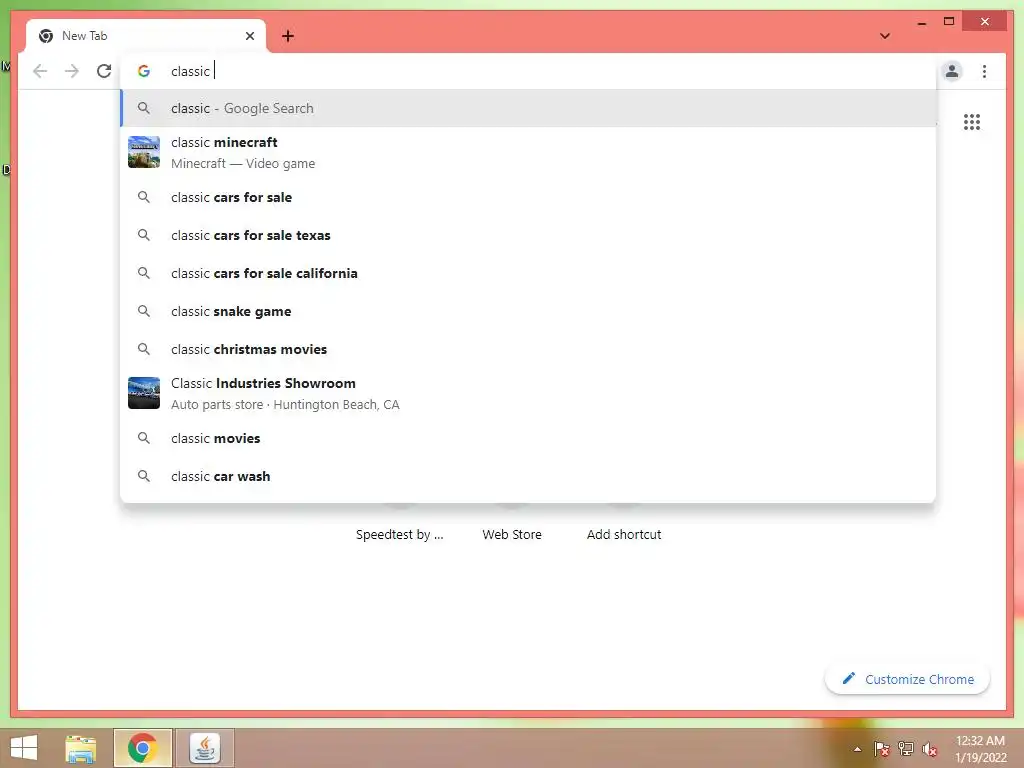Image resolution: width=1024 pixels, height=768 pixels.
Task: Expand the tab search chevron
Action: [x=885, y=36]
